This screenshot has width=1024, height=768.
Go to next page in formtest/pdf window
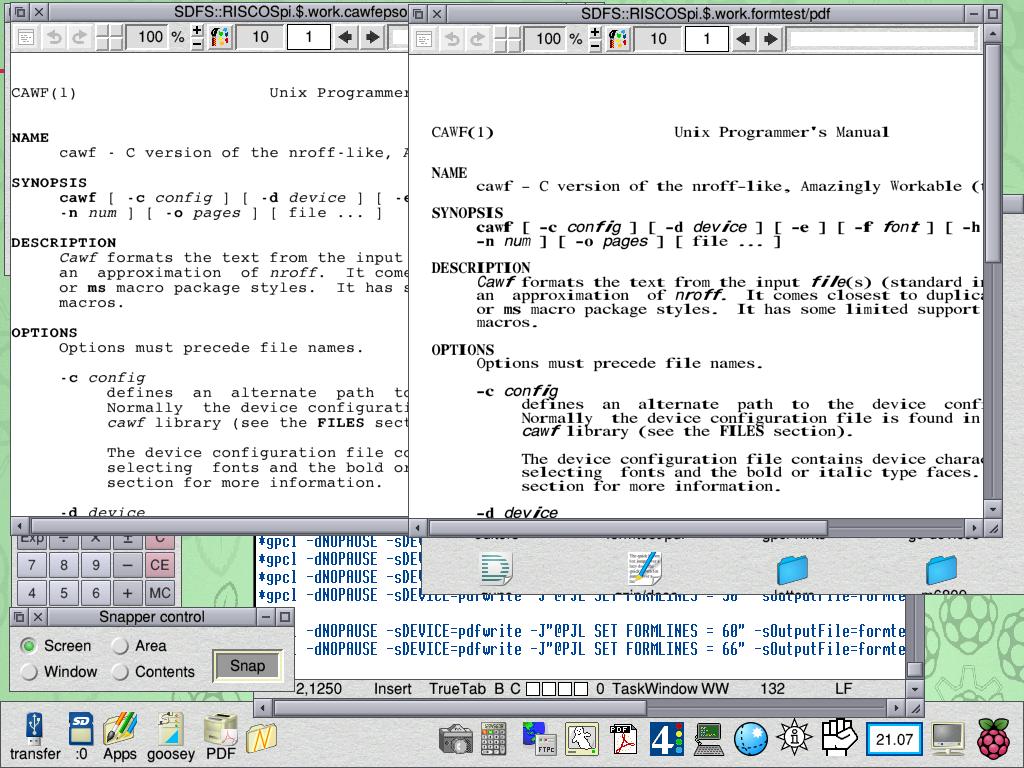point(771,39)
